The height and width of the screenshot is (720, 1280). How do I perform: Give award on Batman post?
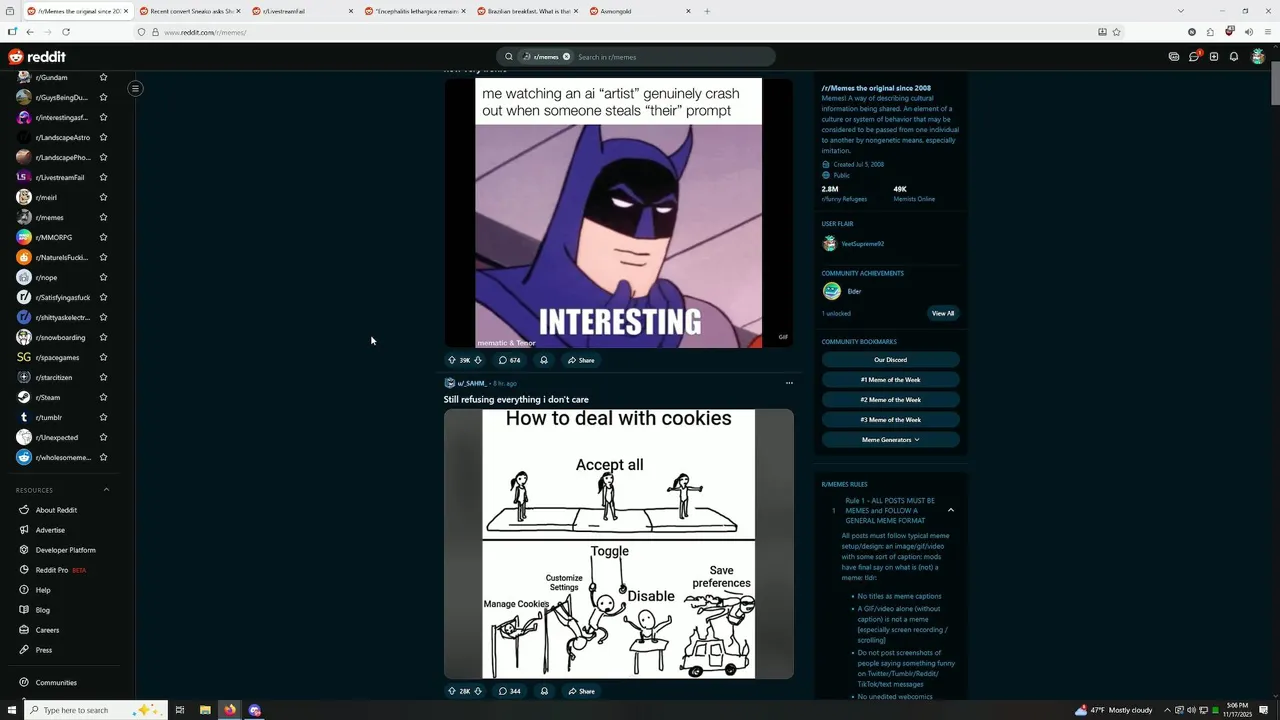(x=544, y=360)
